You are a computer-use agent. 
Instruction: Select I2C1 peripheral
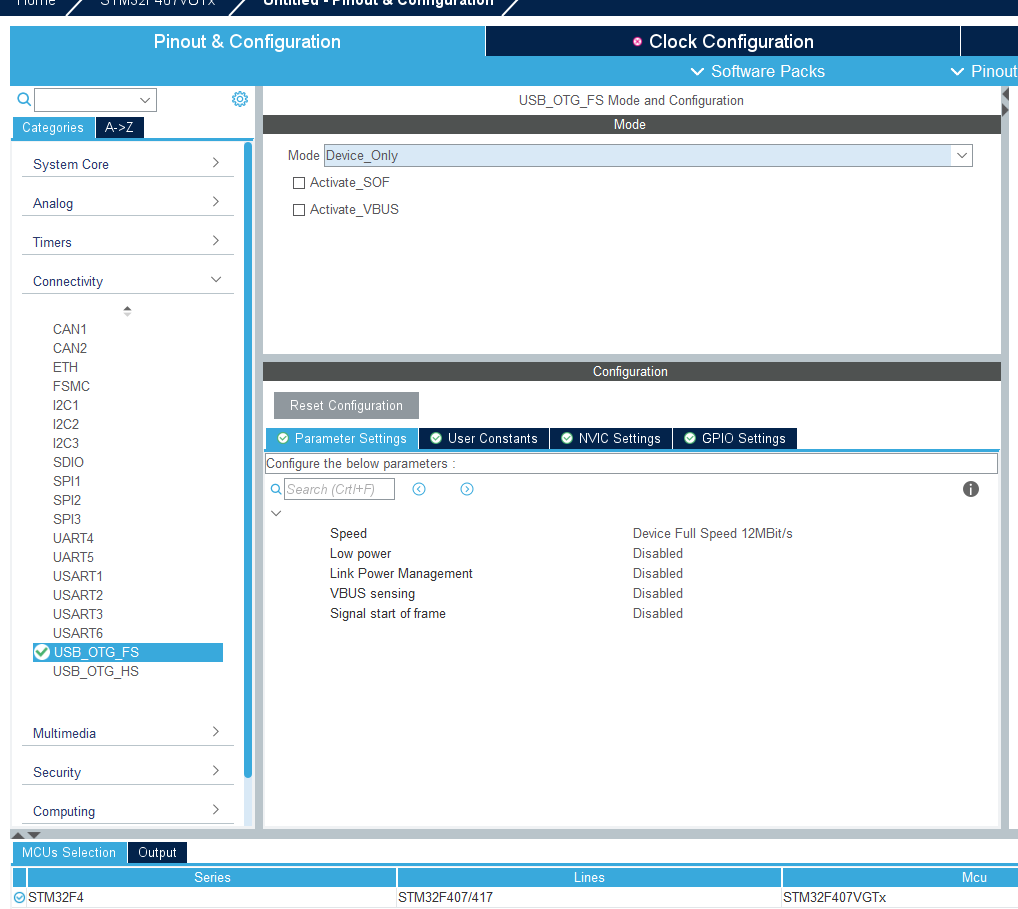coord(66,405)
